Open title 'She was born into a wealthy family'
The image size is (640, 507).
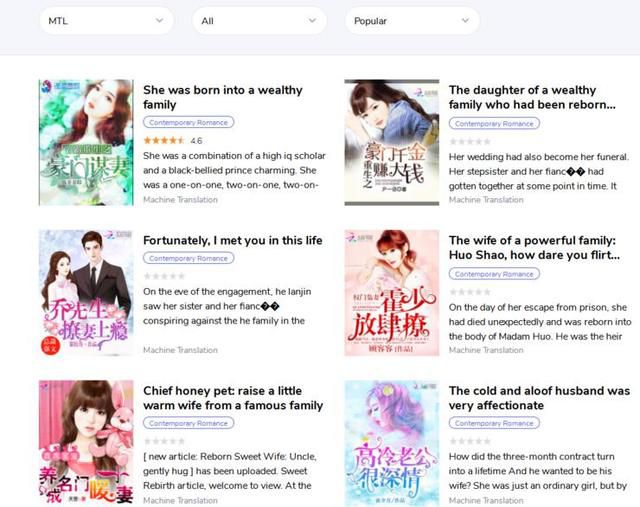pos(222,97)
